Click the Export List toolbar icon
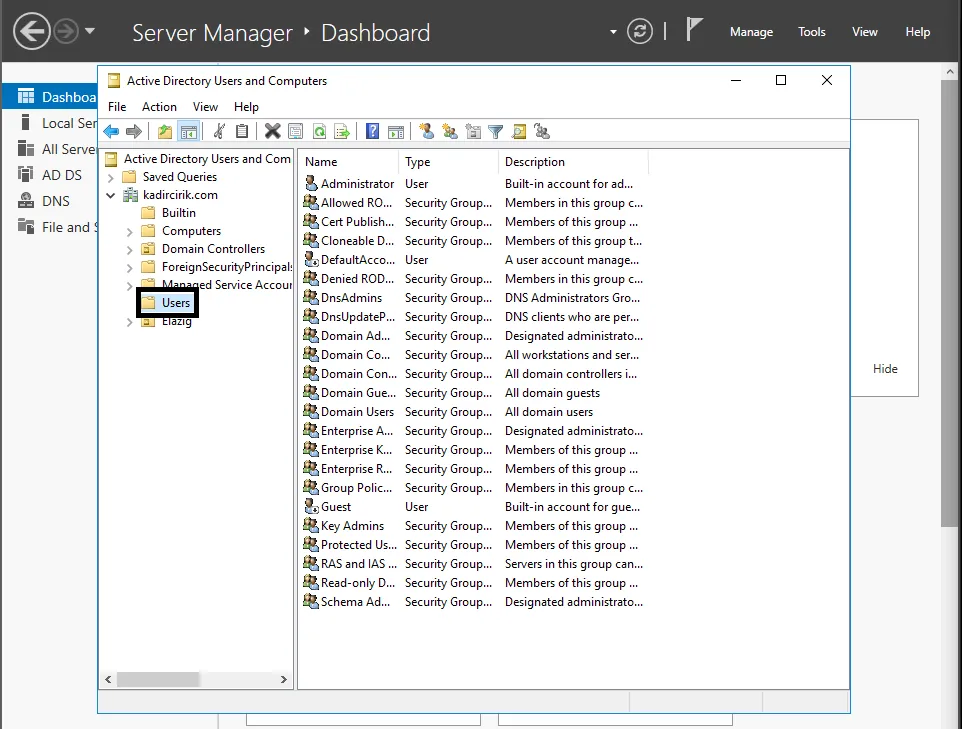 pyautogui.click(x=342, y=131)
